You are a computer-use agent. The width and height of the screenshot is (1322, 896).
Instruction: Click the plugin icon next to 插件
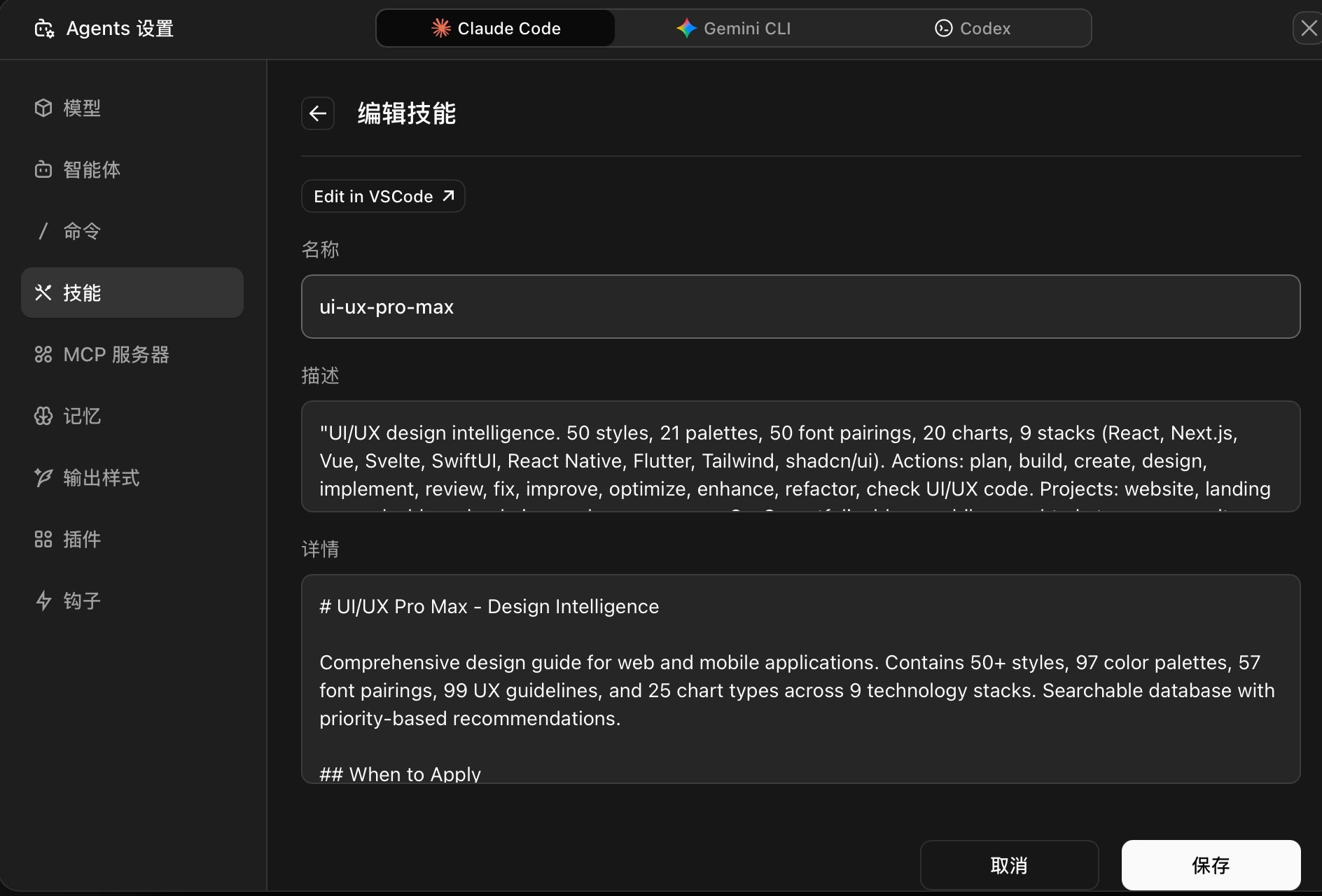(43, 539)
